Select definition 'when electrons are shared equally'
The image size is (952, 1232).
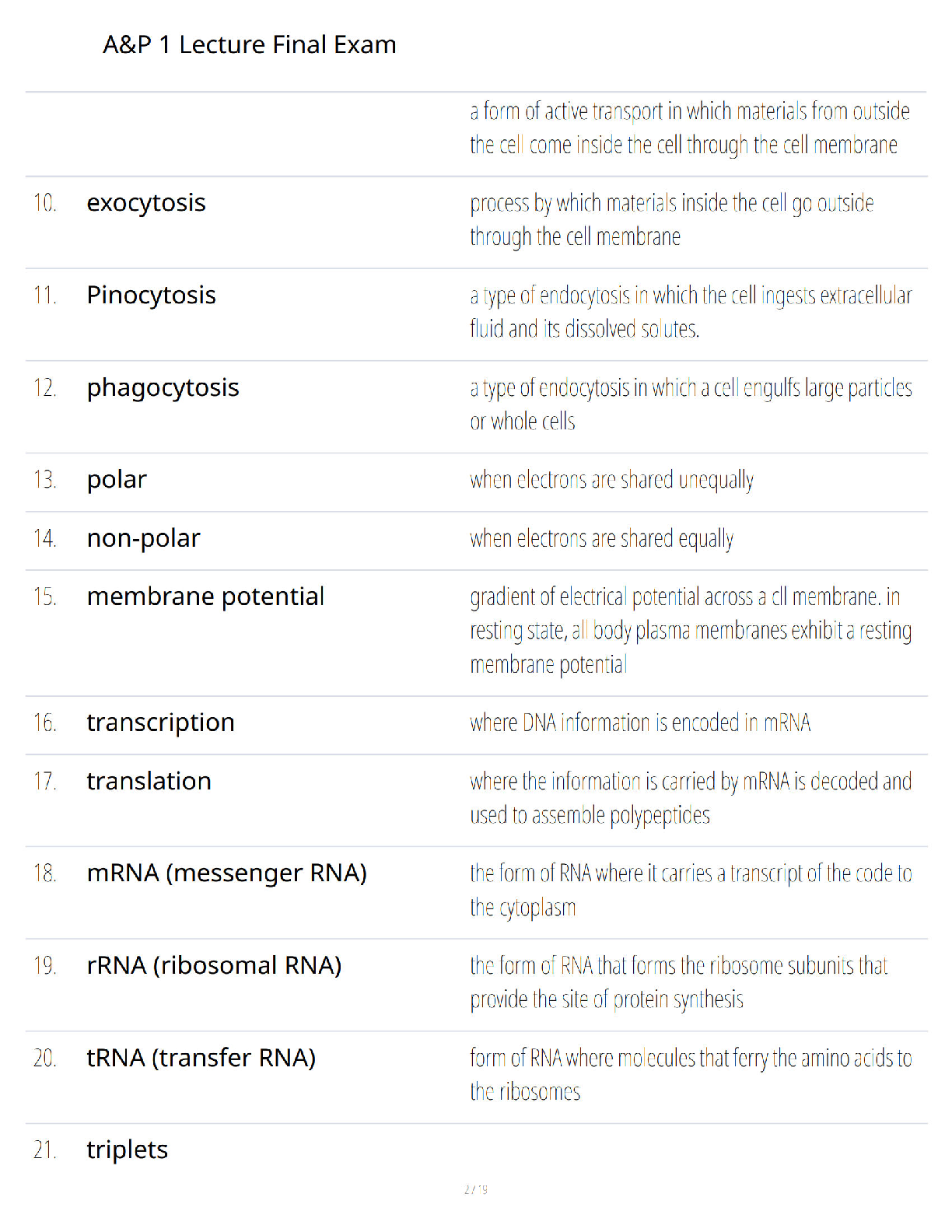click(602, 538)
